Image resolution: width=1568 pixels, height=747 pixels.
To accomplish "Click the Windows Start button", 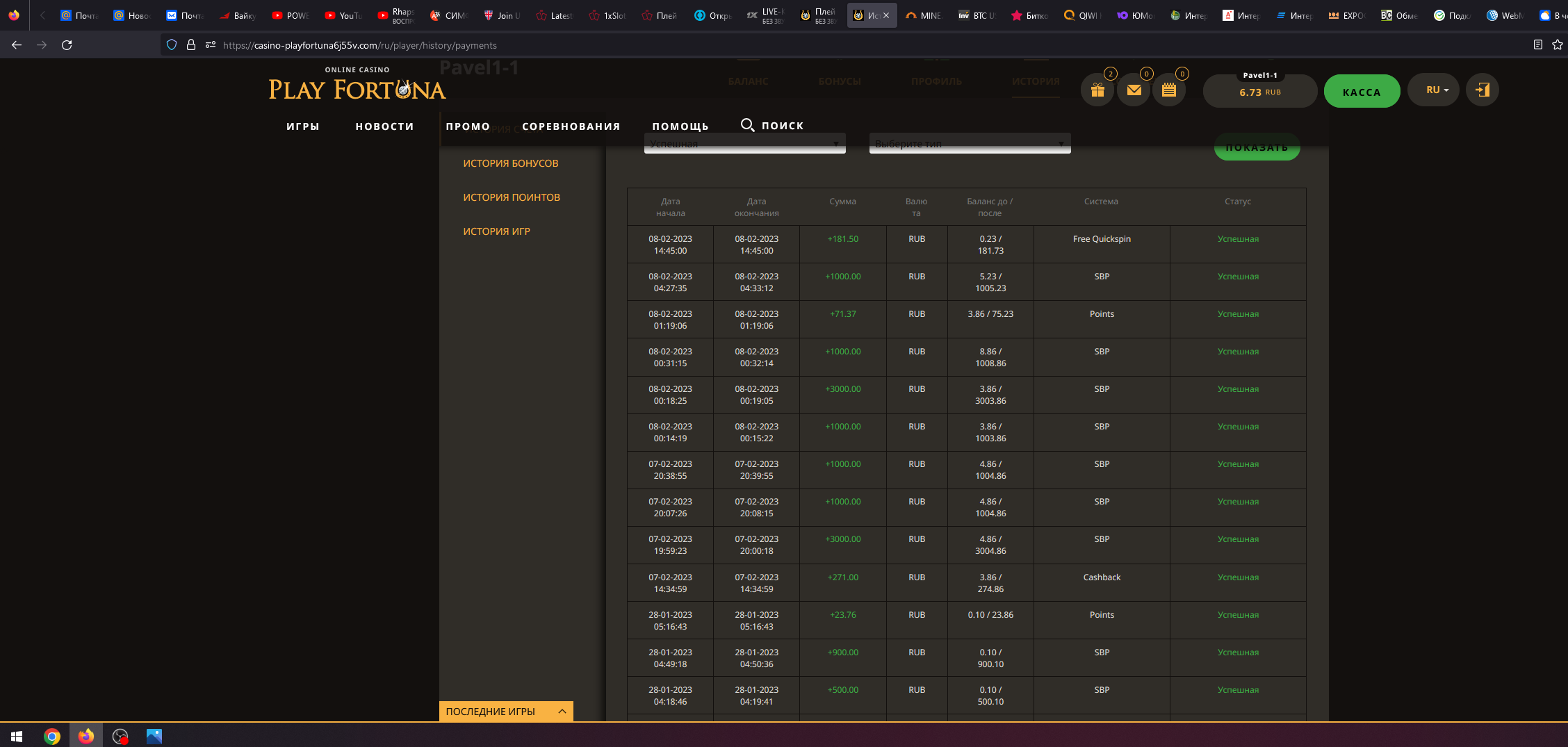I will 17,736.
